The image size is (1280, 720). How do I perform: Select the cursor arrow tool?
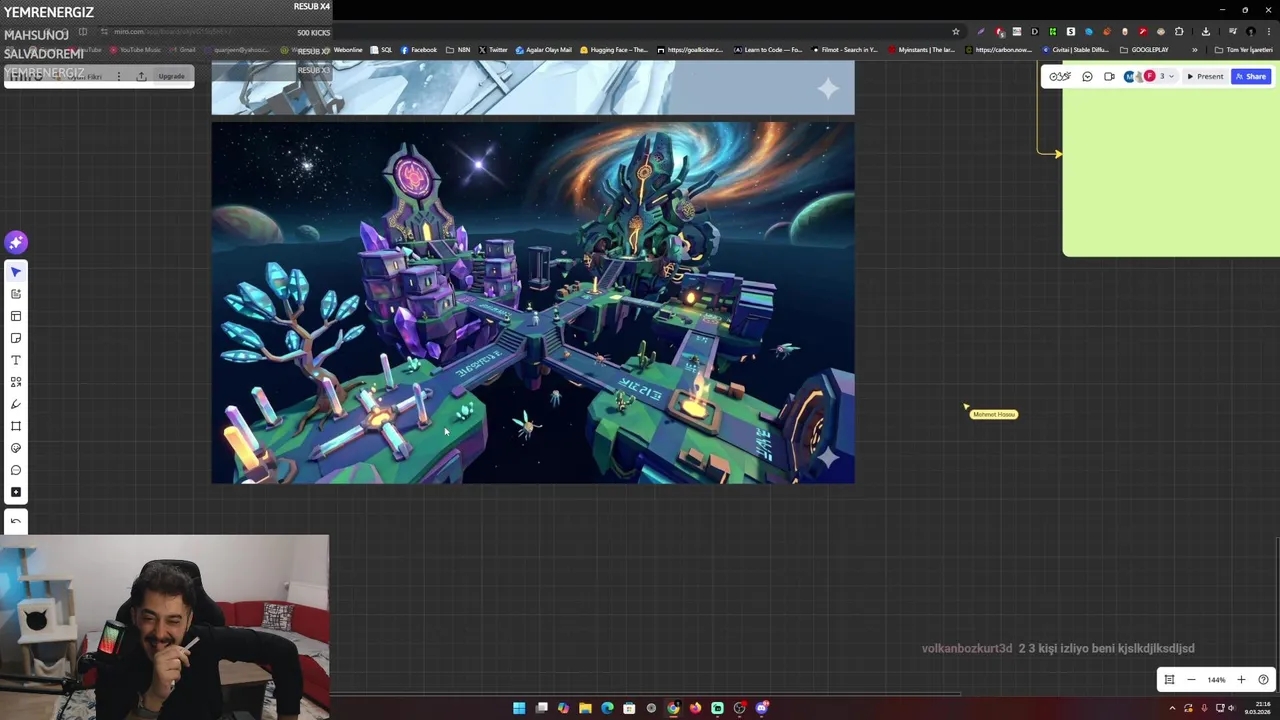[16, 272]
